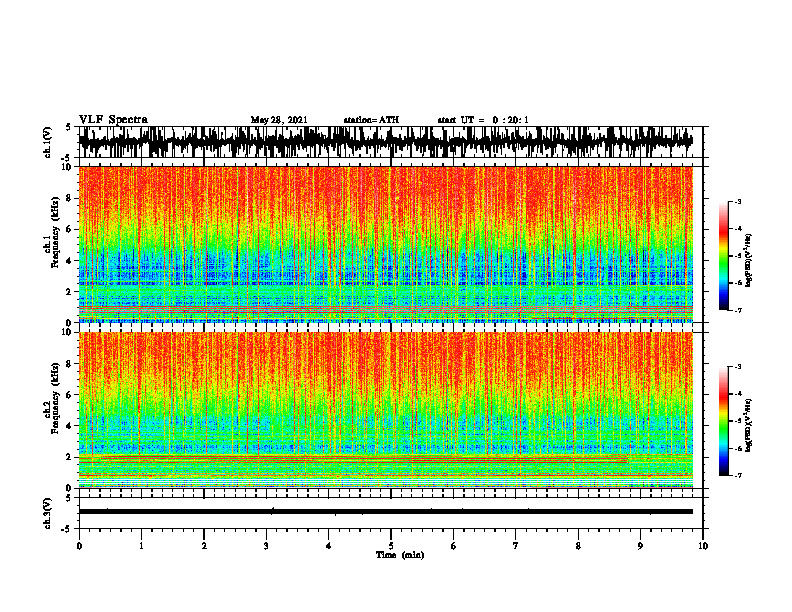Click the "ch.3(V)" axis label
792x612 pixels.
pos(47,513)
